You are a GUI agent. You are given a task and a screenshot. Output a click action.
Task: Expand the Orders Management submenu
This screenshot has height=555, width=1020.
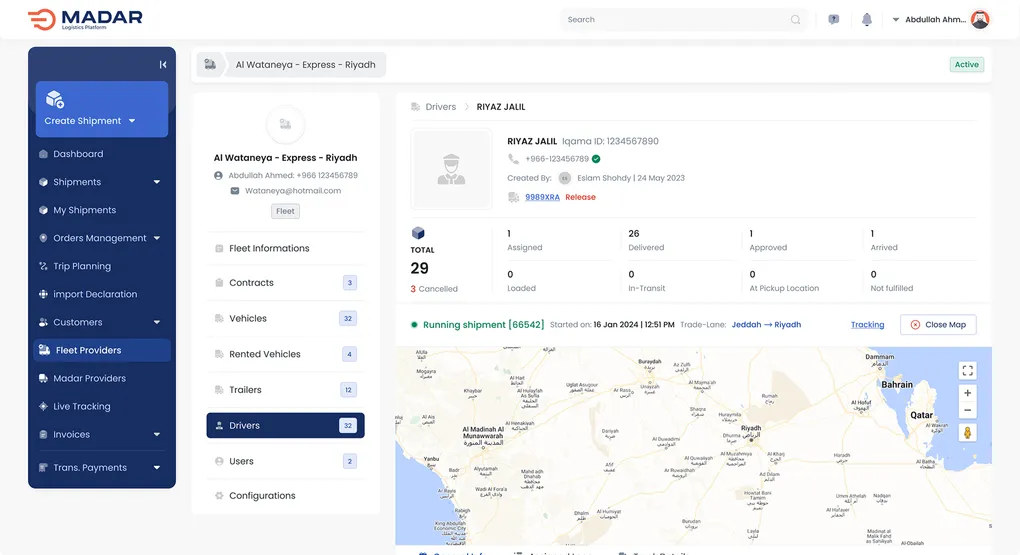(156, 238)
